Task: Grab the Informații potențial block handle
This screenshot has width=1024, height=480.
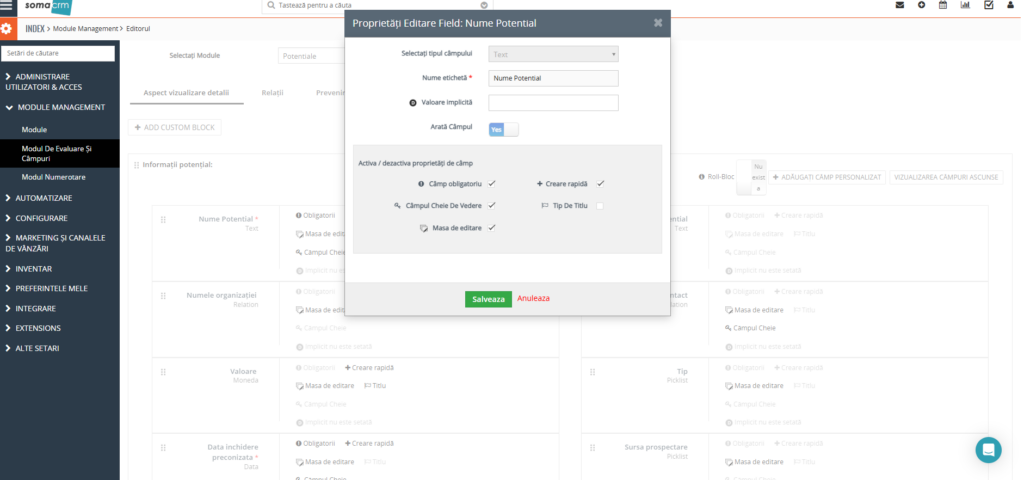Action: (136, 165)
